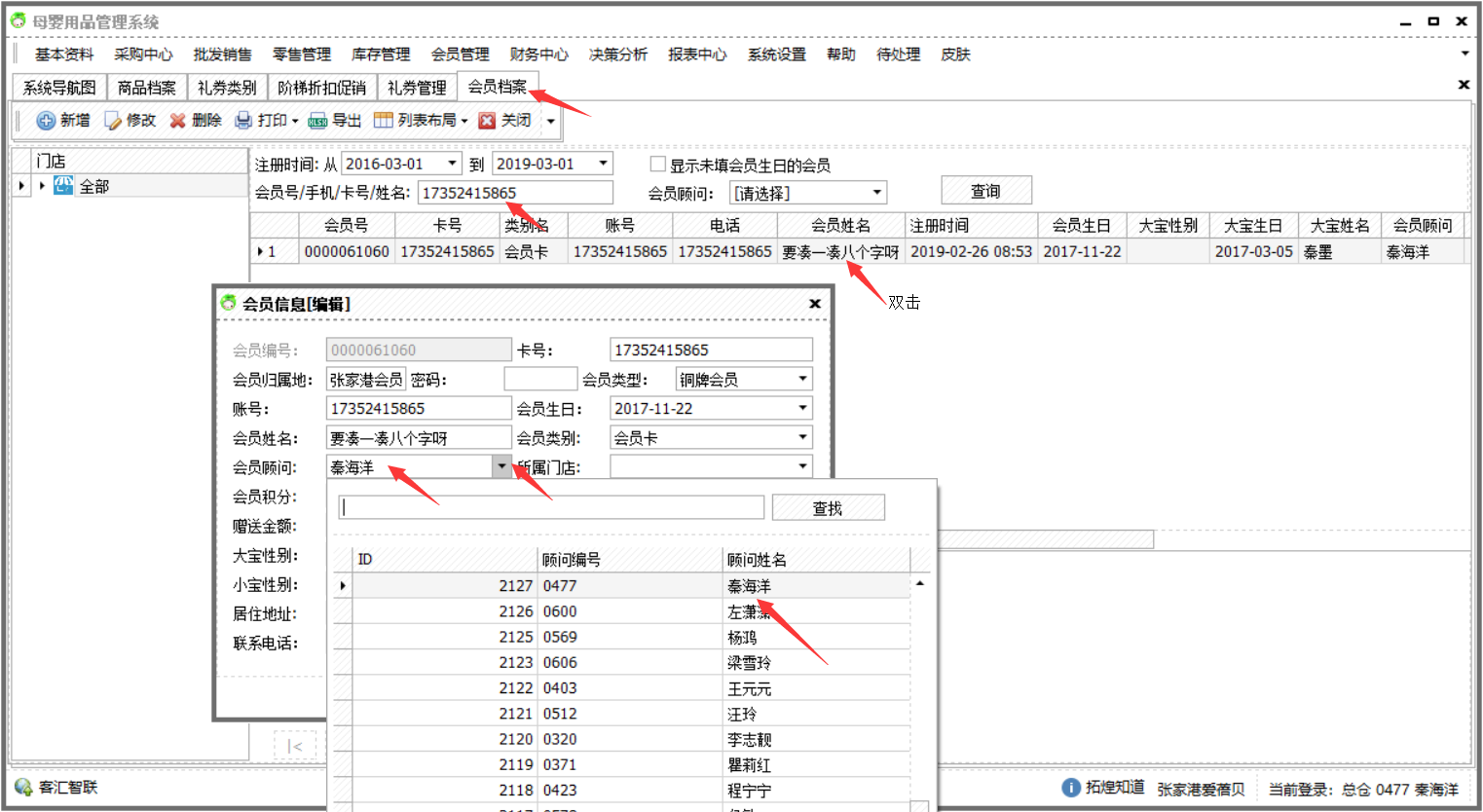
Task: Open the 报表中心 menu
Action: (x=697, y=55)
